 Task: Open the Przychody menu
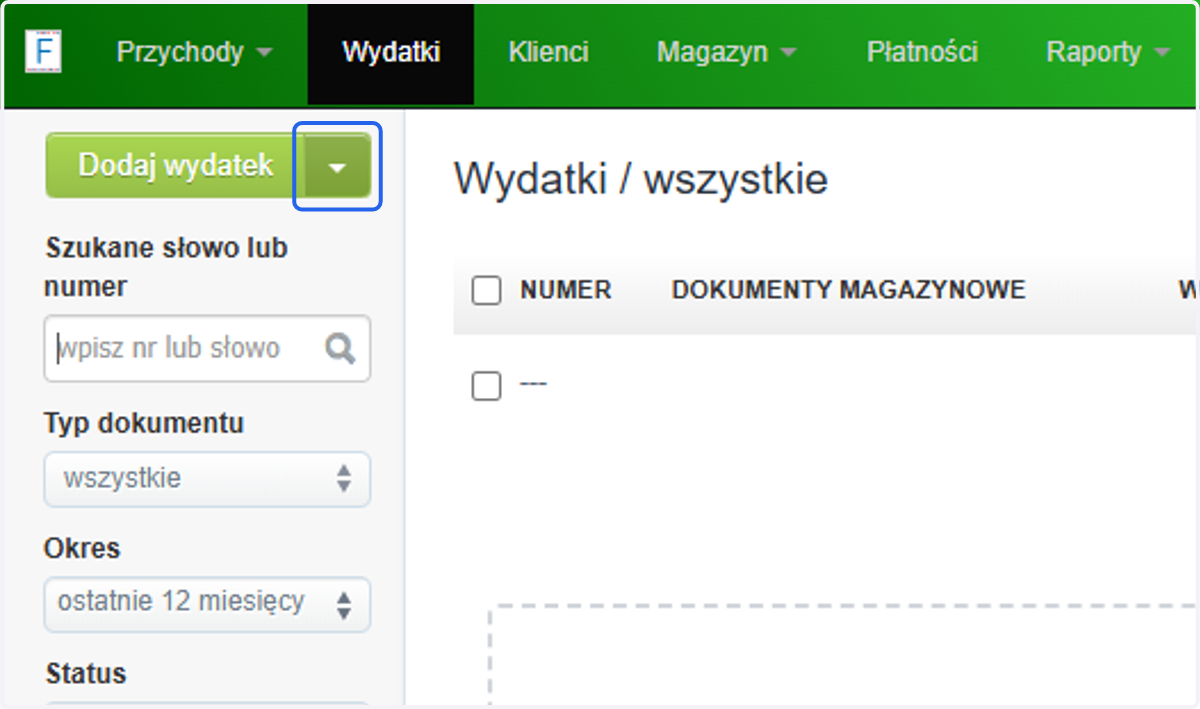[194, 52]
